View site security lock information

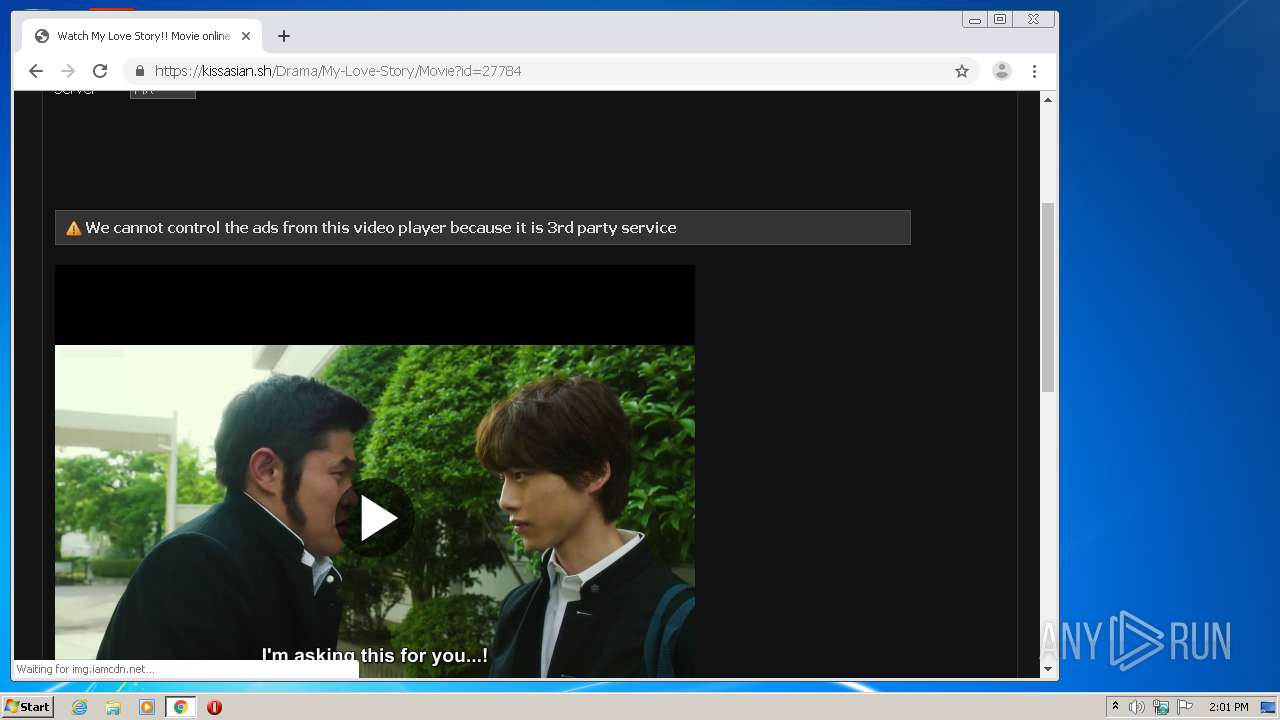click(139, 71)
